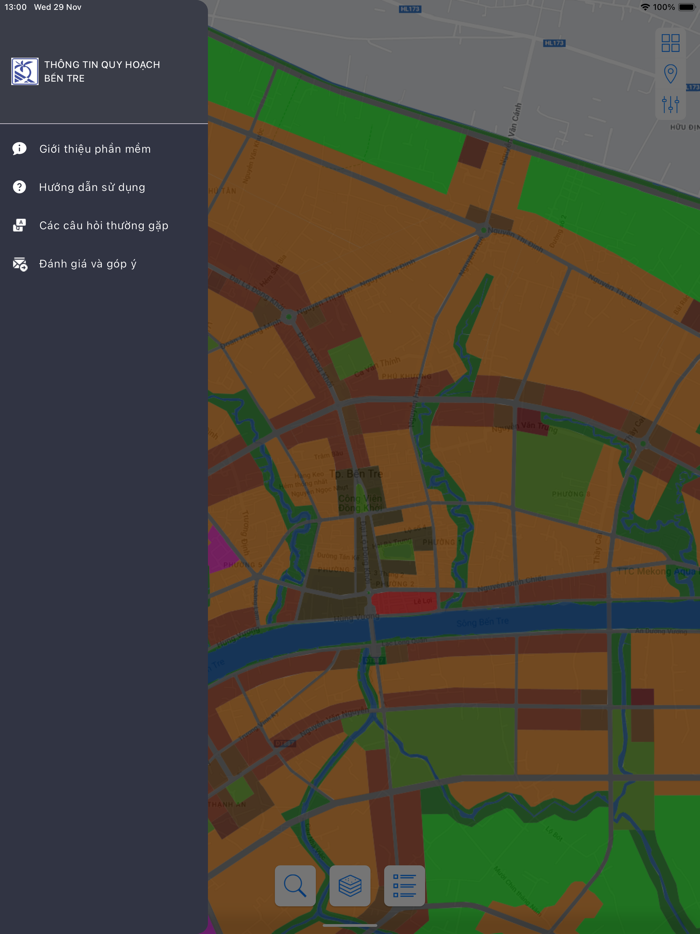
Task: Tap the PHƯỜNG 8 ward label
Action: 571,494
